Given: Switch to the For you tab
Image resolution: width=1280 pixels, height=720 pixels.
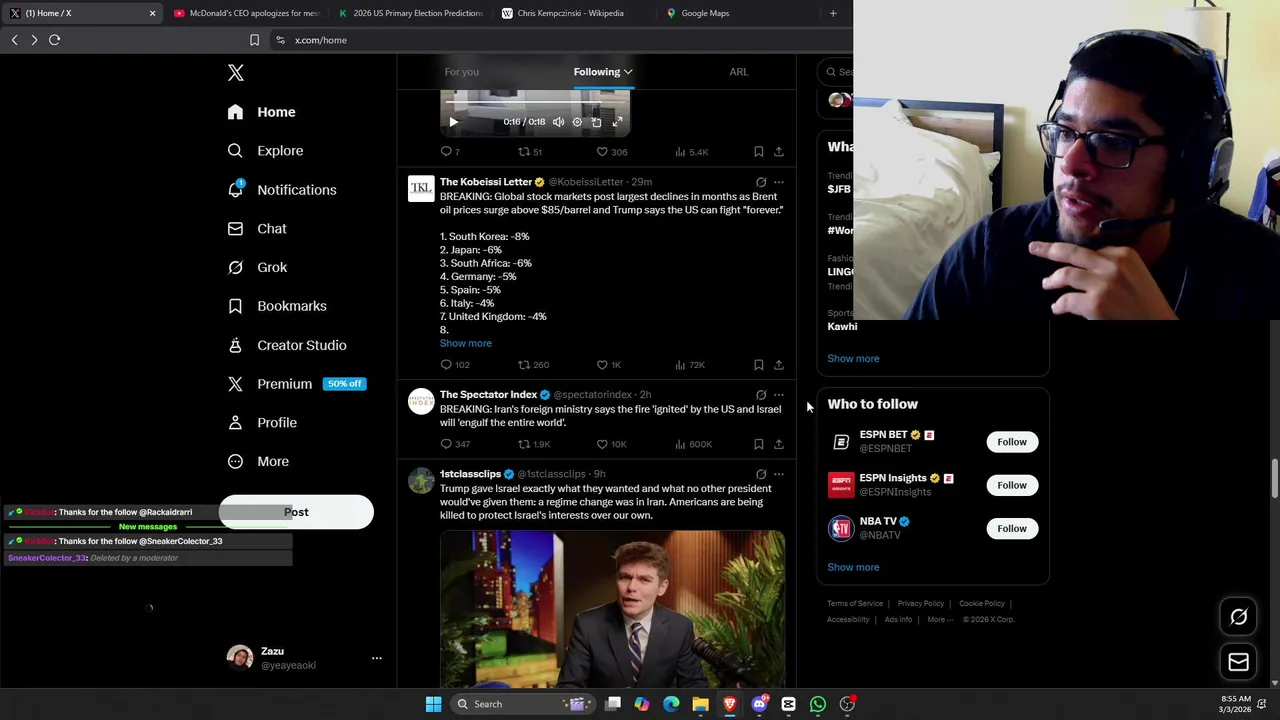Looking at the screenshot, I should coord(462,72).
